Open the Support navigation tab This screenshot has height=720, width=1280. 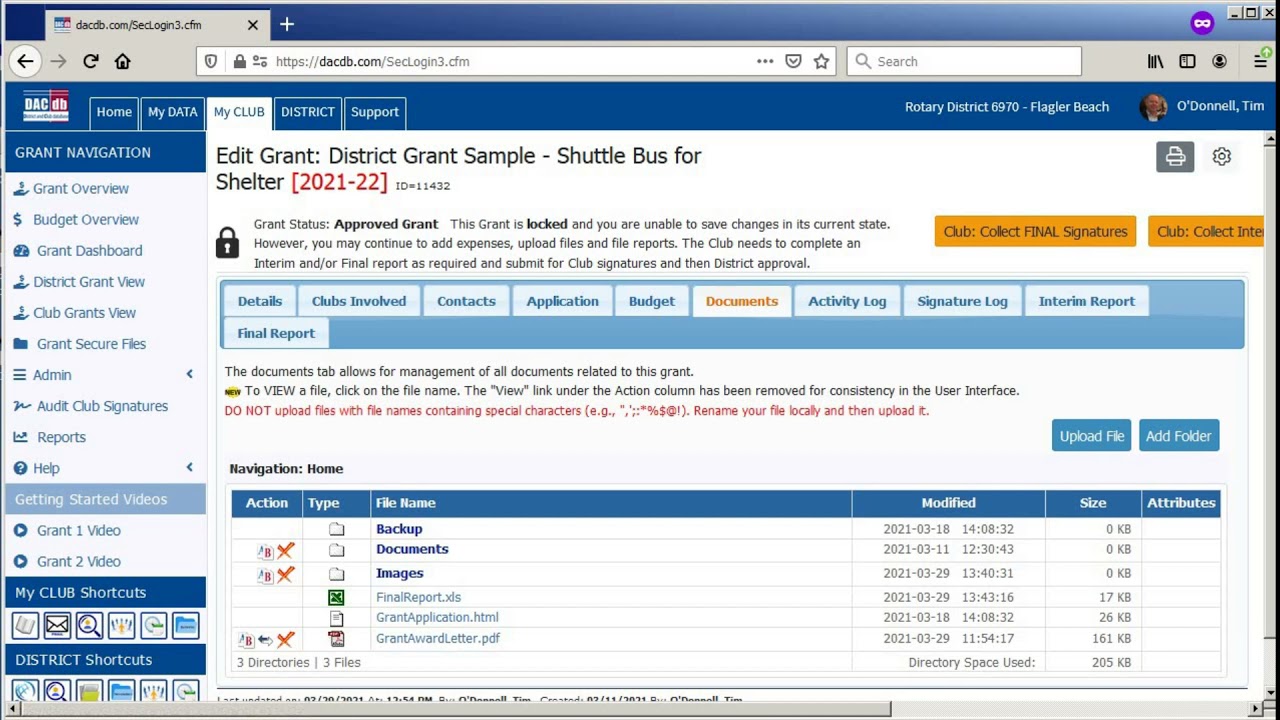[375, 112]
